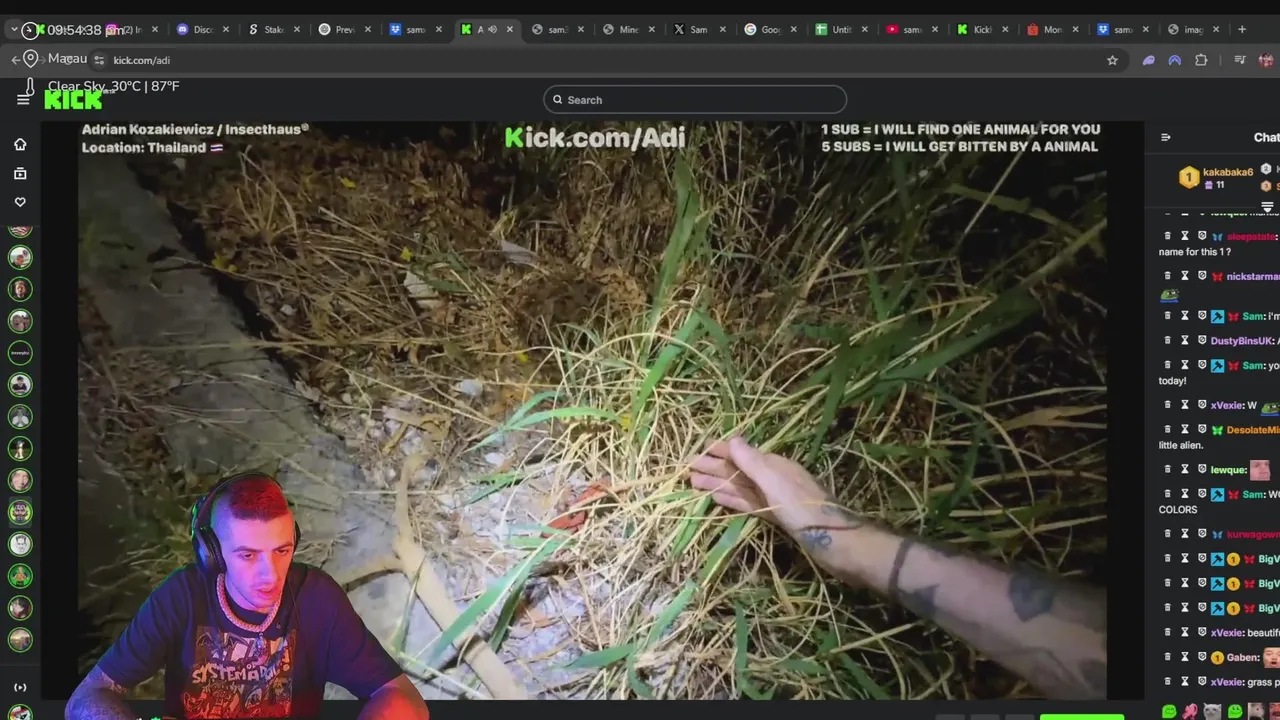The image size is (1280, 720).
Task: Open Gaben username in chat
Action: point(1243,657)
